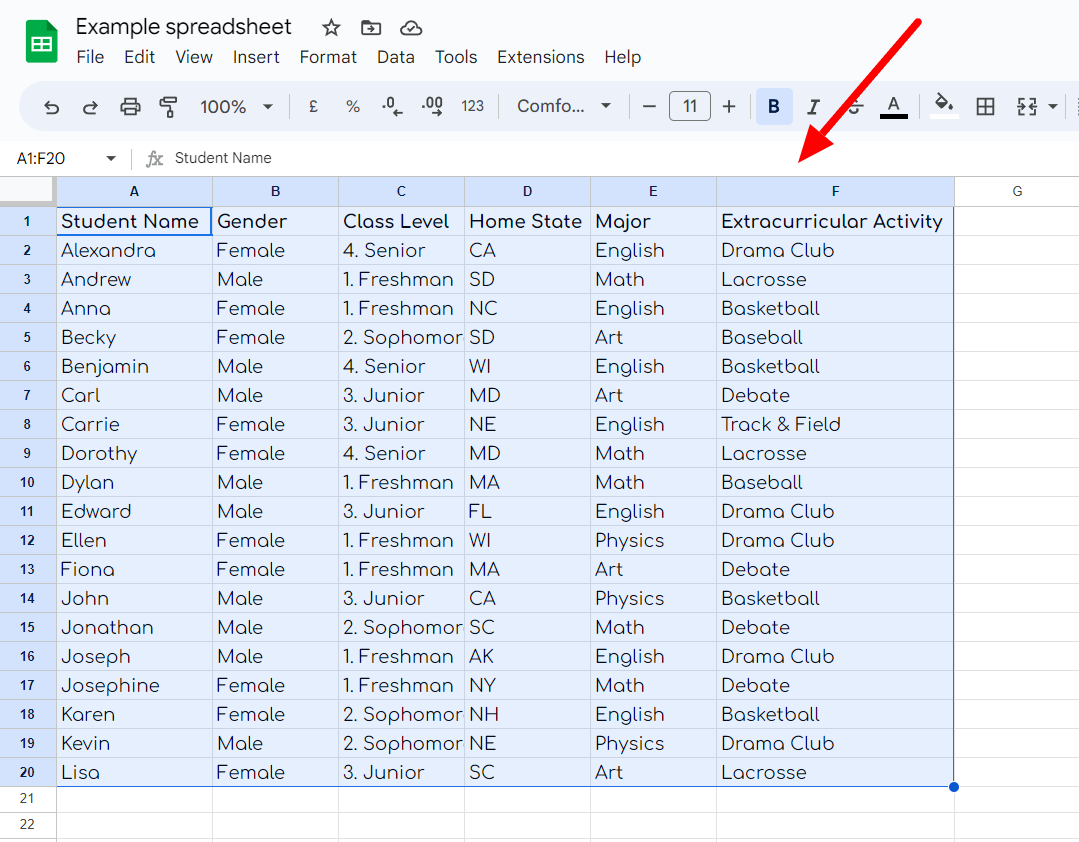Activate the Paint format roller icon
This screenshot has width=1079, height=842.
tap(169, 107)
